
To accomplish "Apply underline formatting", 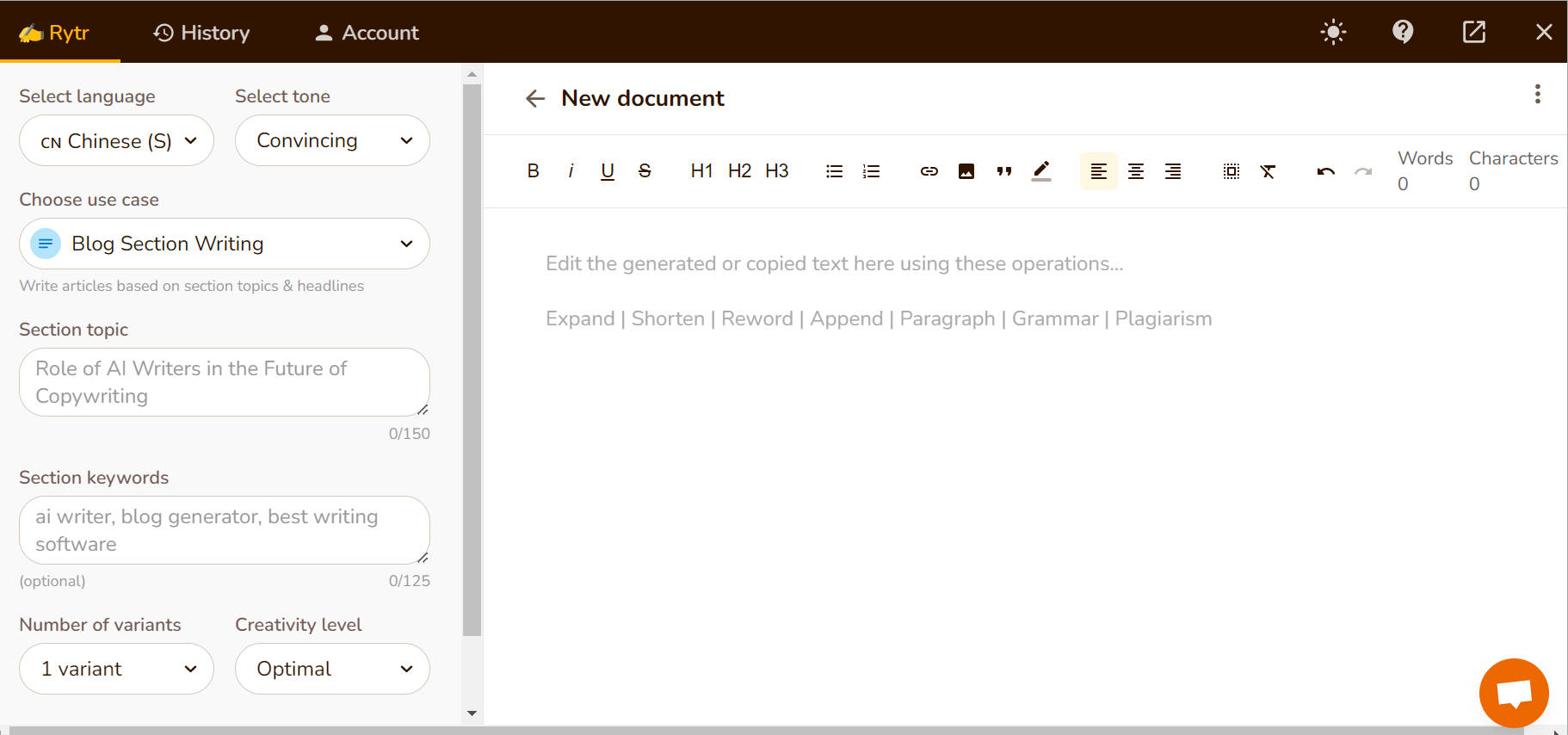I will tap(608, 171).
